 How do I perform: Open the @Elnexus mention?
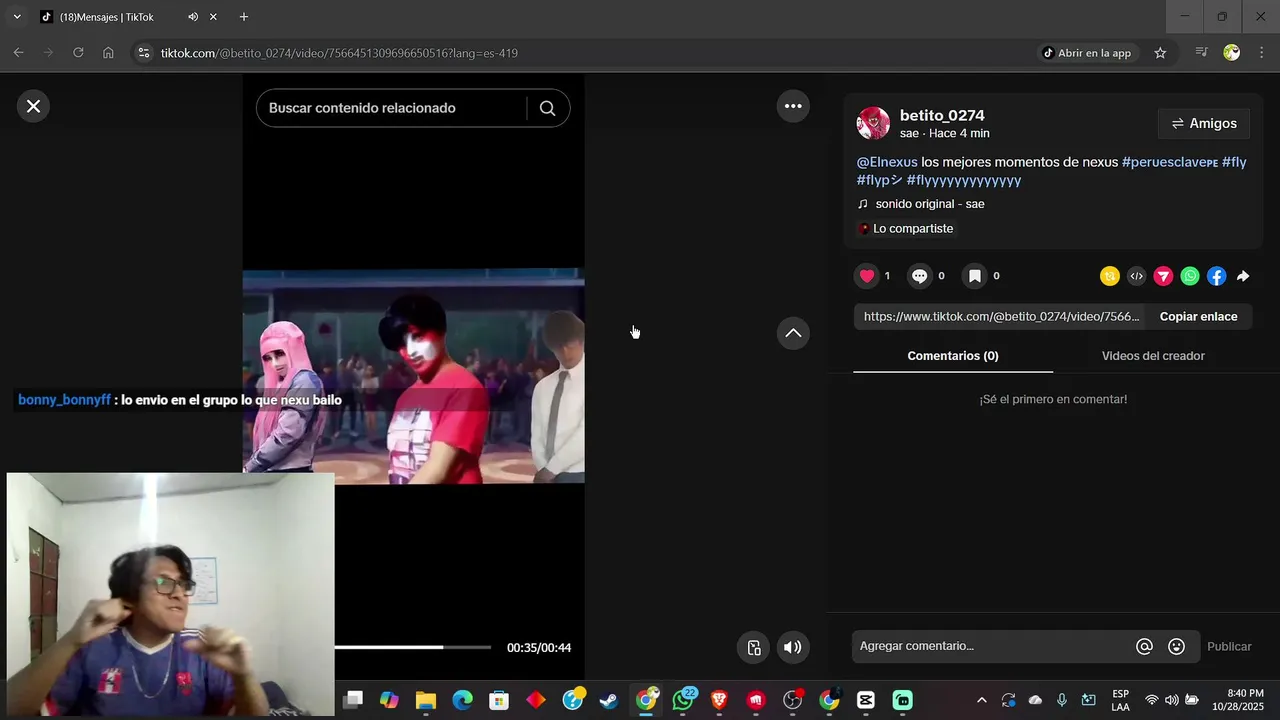point(887,162)
